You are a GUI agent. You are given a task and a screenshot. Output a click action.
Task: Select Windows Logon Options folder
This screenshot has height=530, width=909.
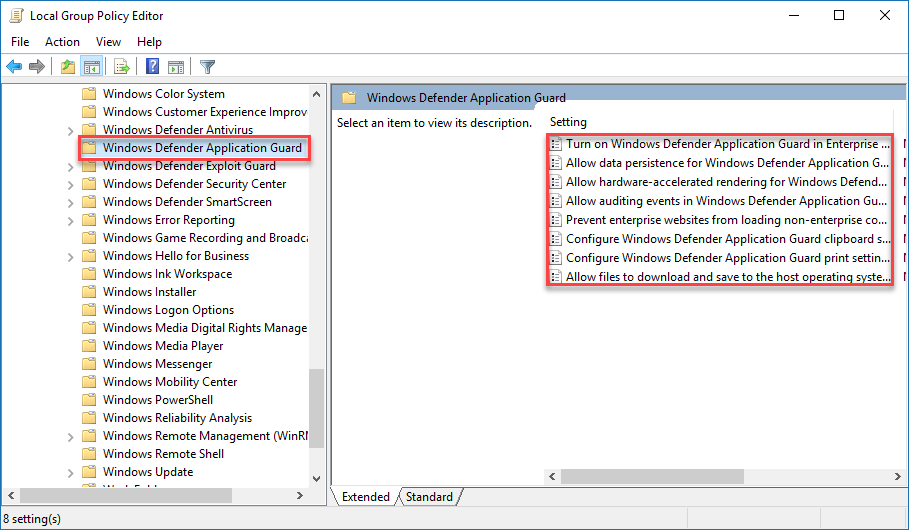coord(168,310)
